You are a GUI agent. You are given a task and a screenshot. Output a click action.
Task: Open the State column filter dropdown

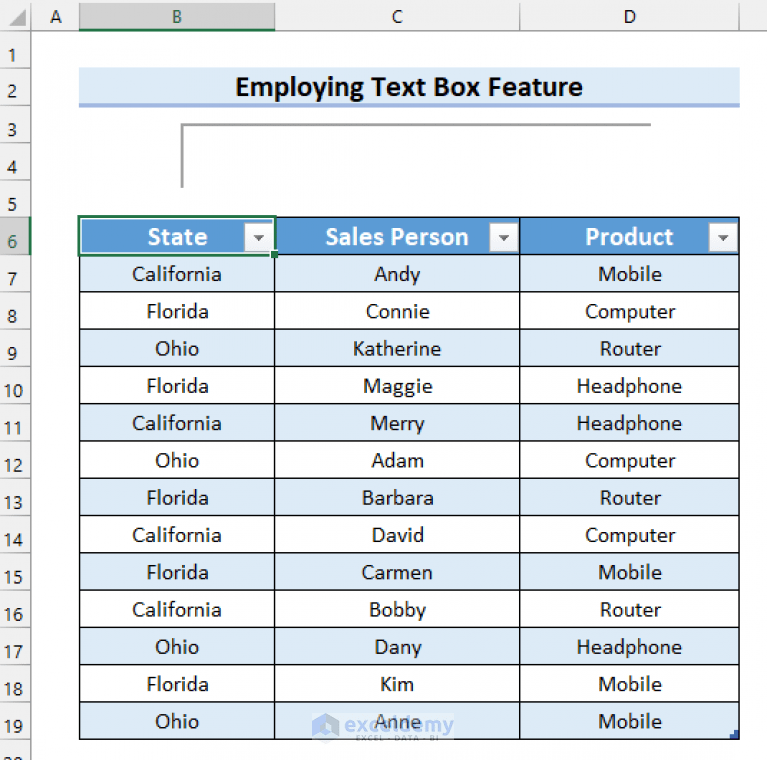click(259, 238)
